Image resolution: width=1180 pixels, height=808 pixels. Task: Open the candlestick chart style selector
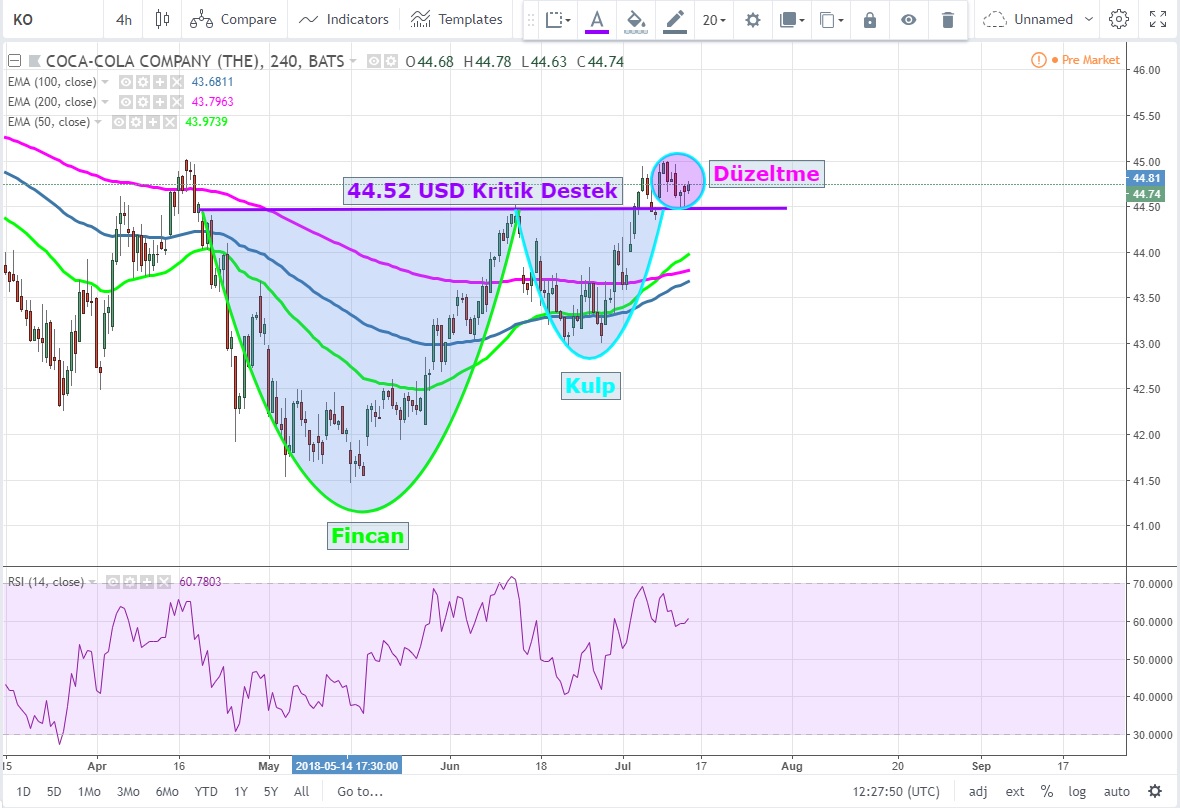pyautogui.click(x=163, y=20)
